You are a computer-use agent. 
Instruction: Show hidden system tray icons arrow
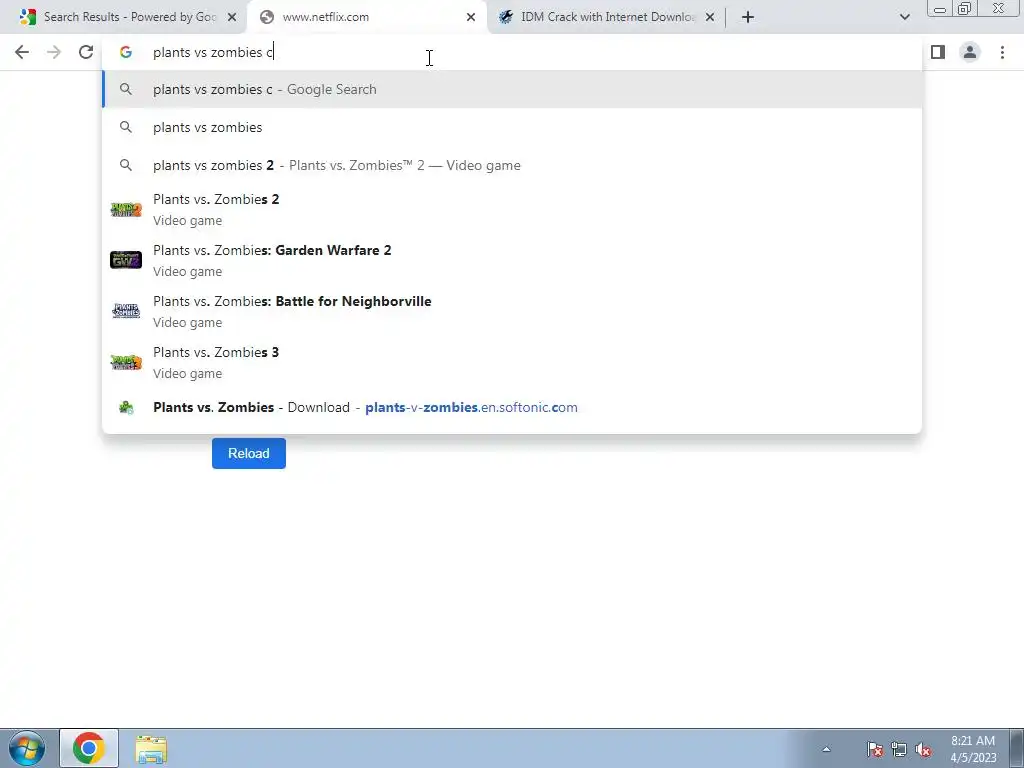[826, 749]
